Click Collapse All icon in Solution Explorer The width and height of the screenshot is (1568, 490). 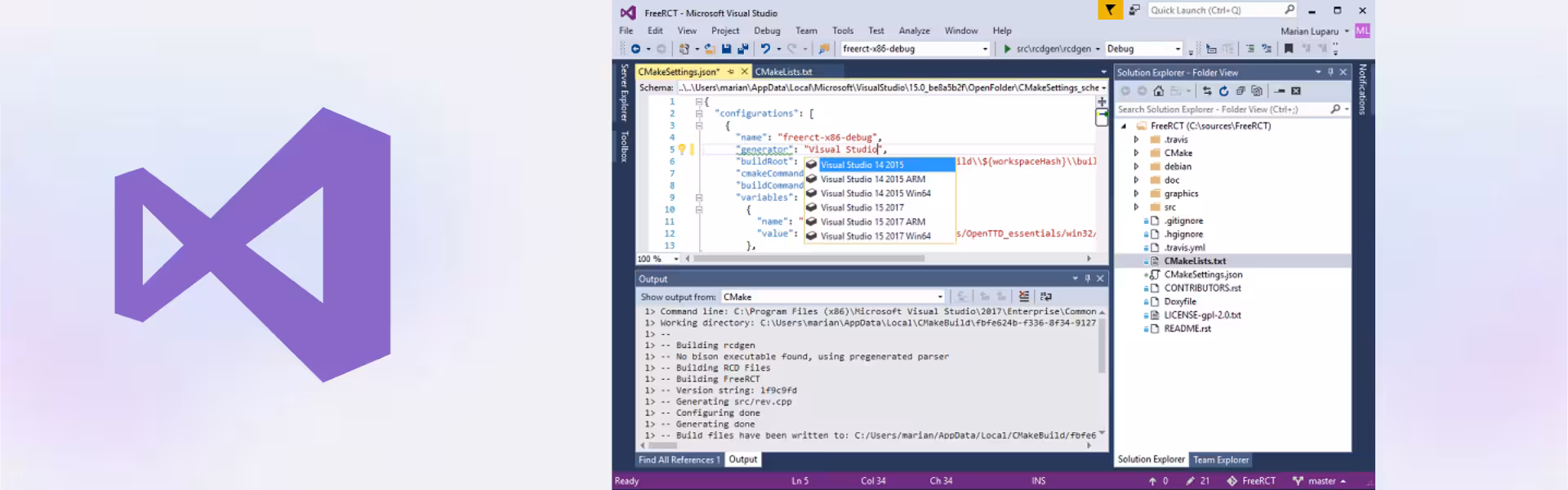click(x=1241, y=91)
